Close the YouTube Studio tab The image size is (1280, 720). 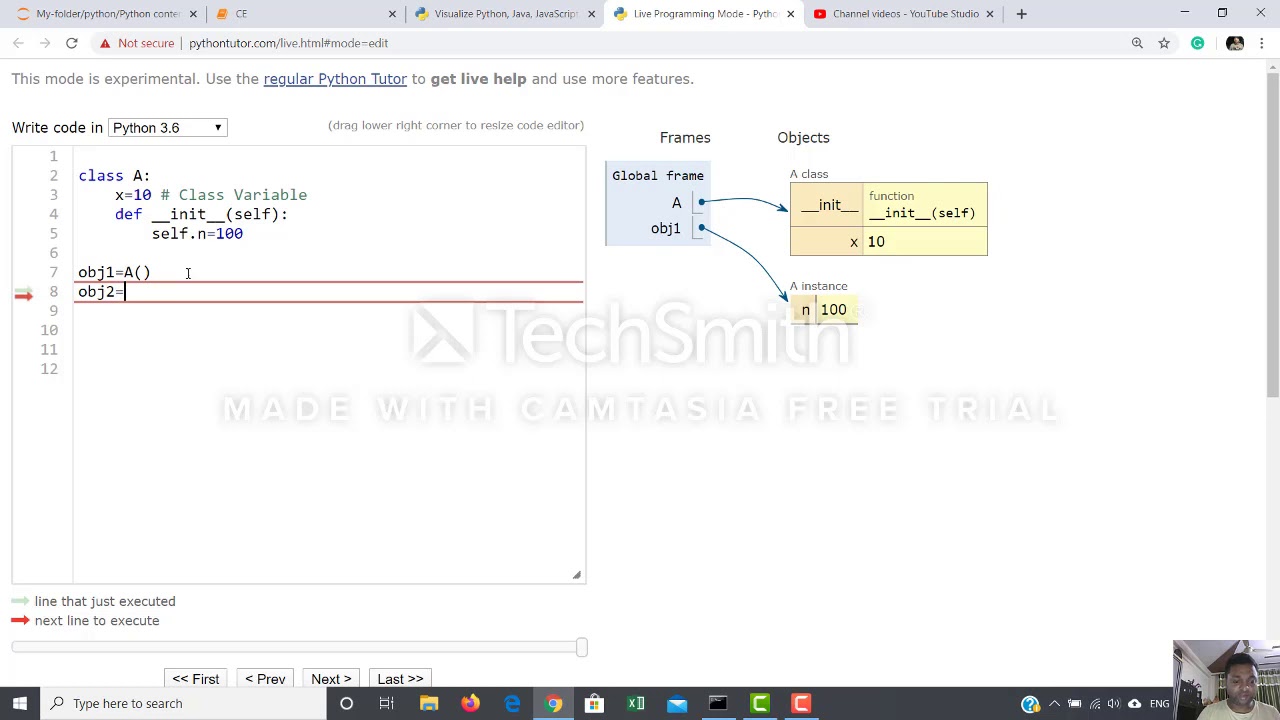[990, 14]
